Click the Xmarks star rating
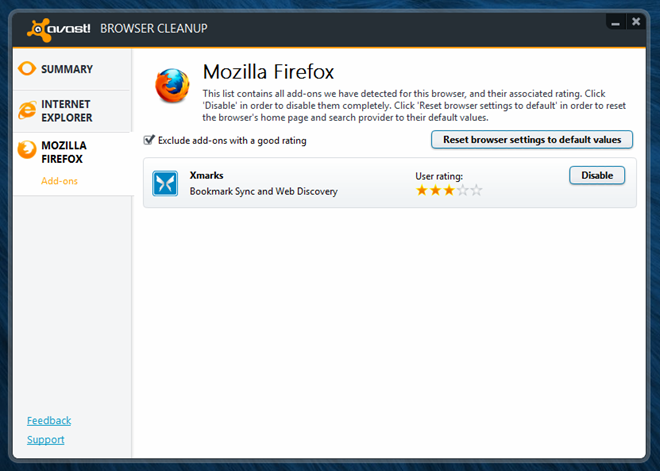 (x=449, y=191)
